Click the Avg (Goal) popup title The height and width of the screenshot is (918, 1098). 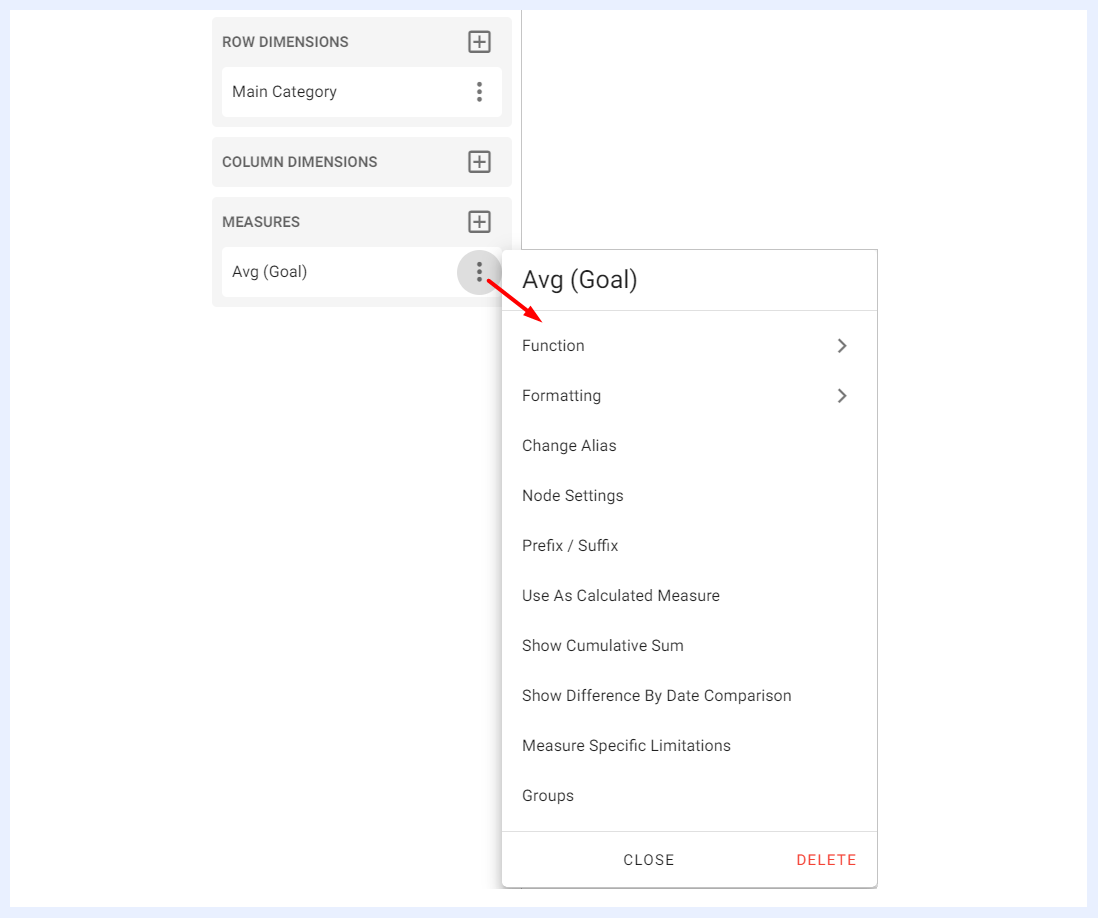(x=580, y=280)
